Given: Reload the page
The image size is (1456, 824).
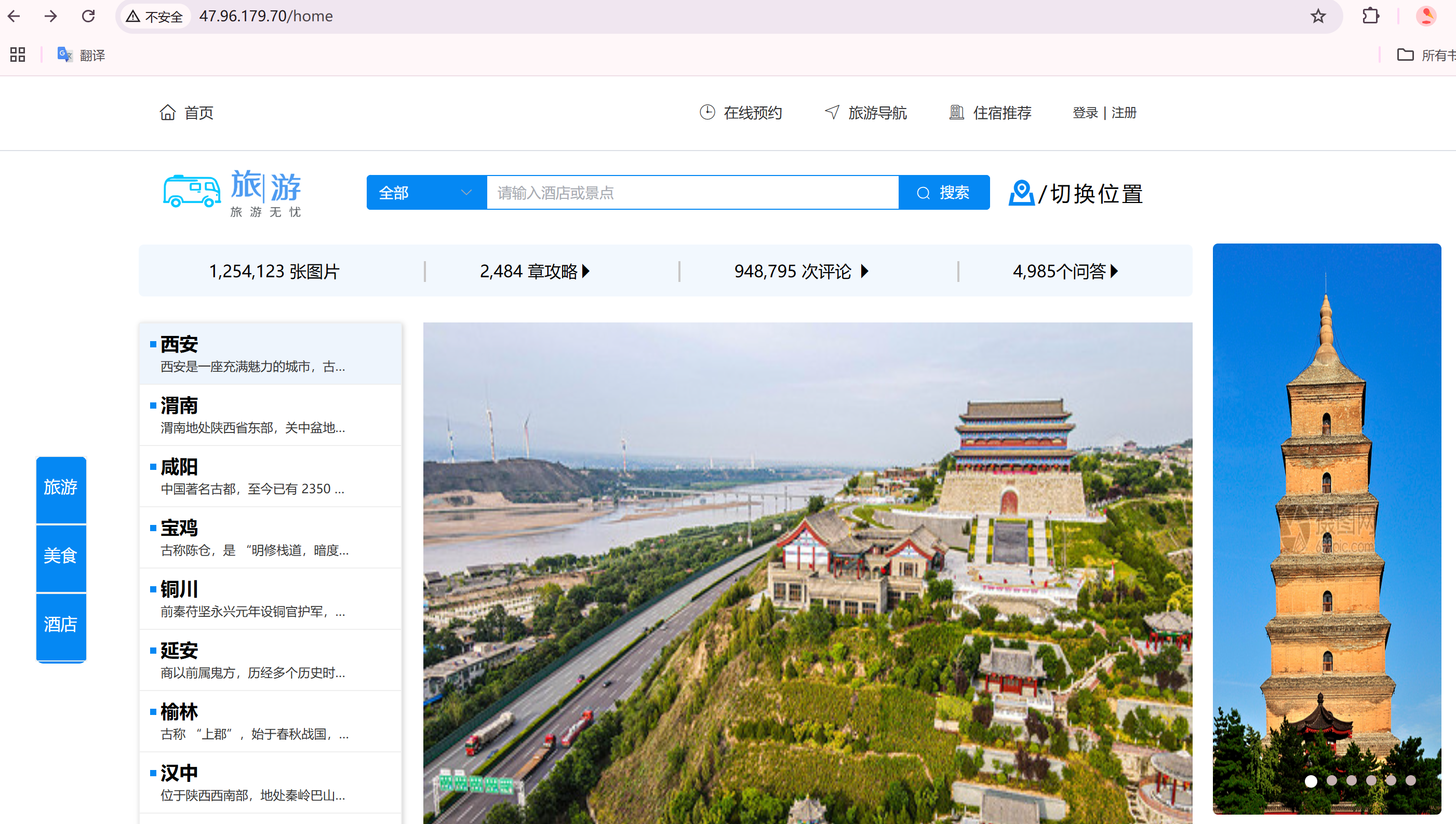Looking at the screenshot, I should [x=88, y=16].
